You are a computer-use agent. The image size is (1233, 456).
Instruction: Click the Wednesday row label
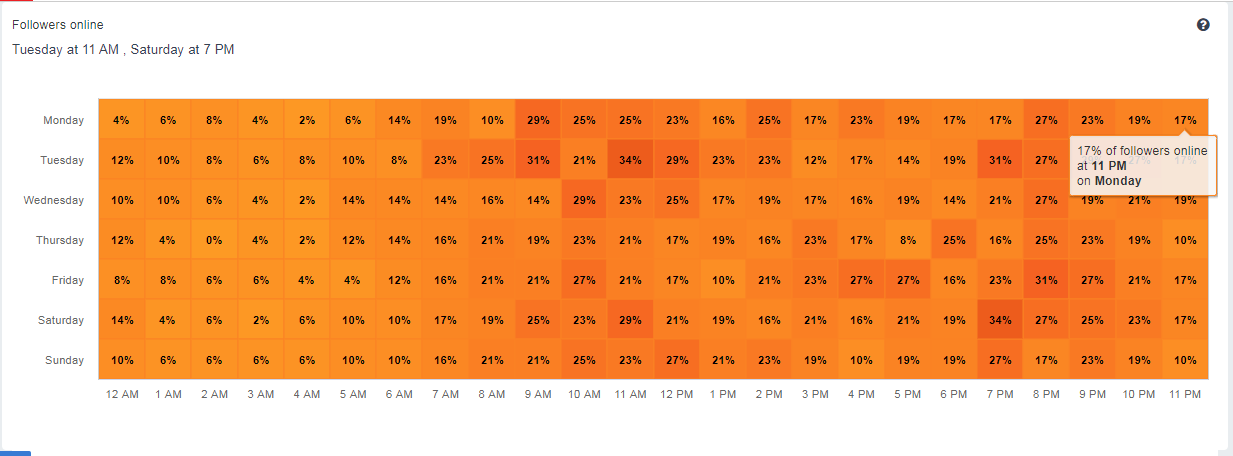click(x=54, y=200)
